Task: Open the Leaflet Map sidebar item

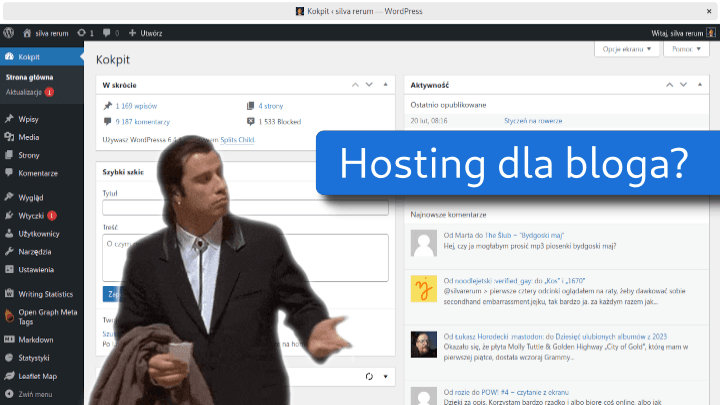Action: [37, 376]
